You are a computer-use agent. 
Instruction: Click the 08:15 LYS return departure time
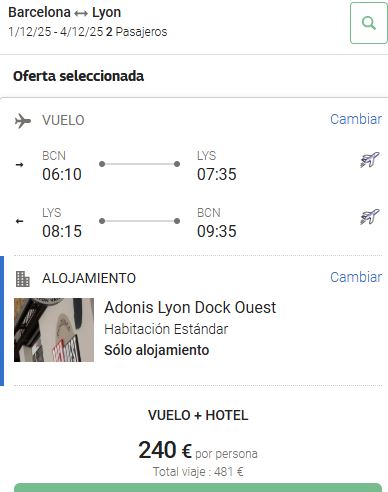[x=62, y=231]
